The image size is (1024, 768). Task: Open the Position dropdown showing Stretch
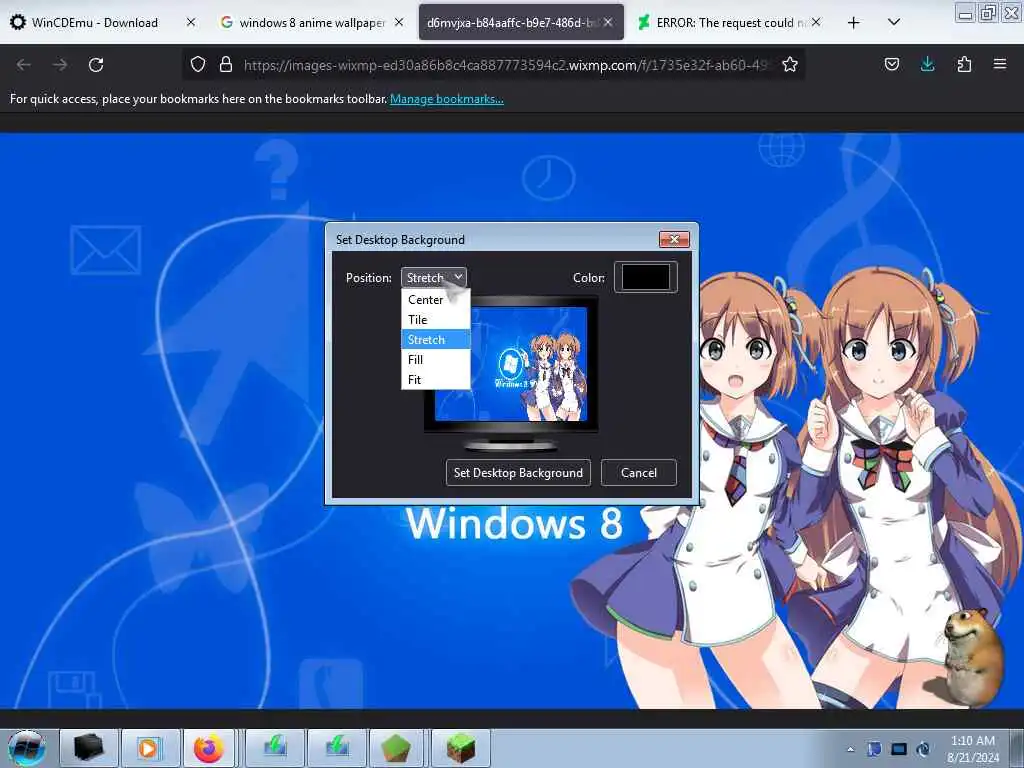434,278
